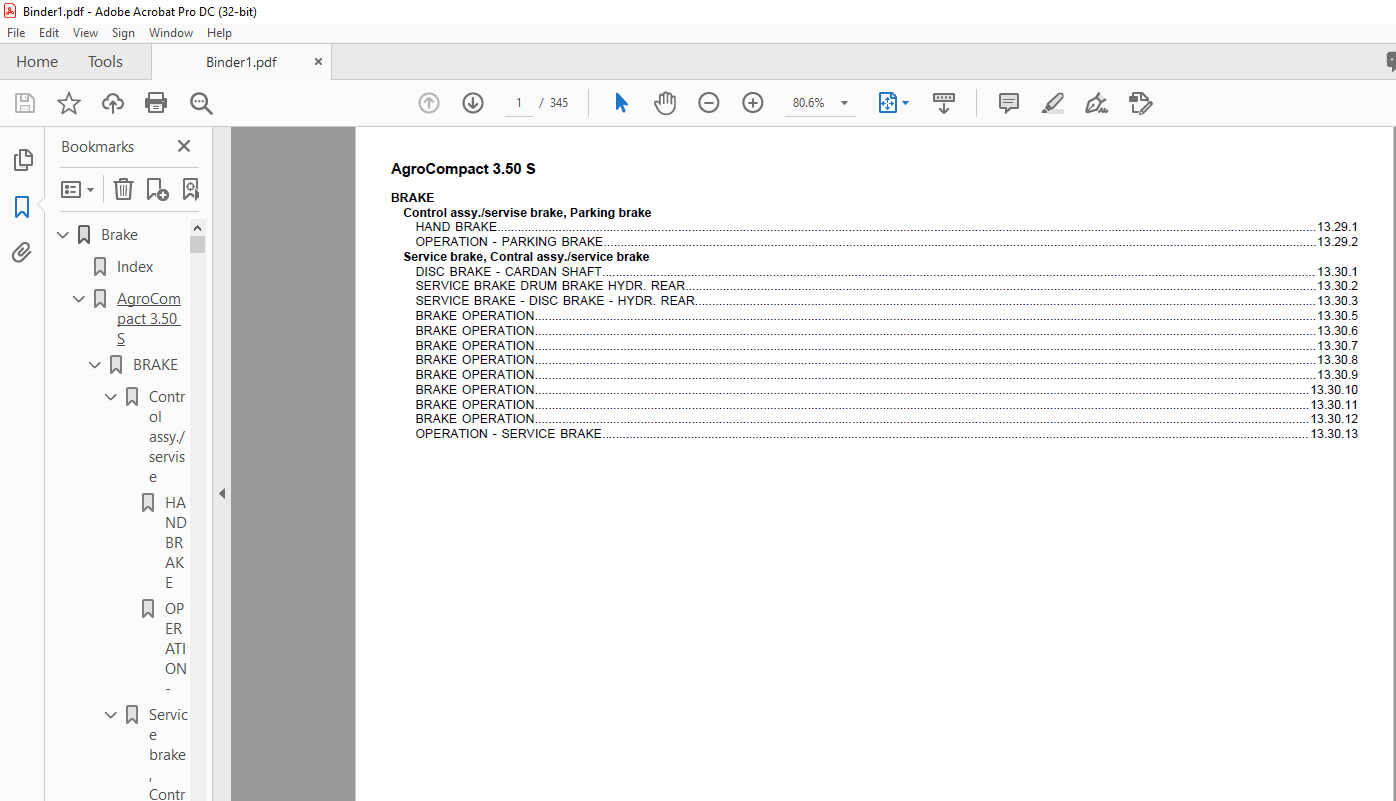Toggle the Bookmarks panel icon
1396x801 pixels.
click(22, 207)
